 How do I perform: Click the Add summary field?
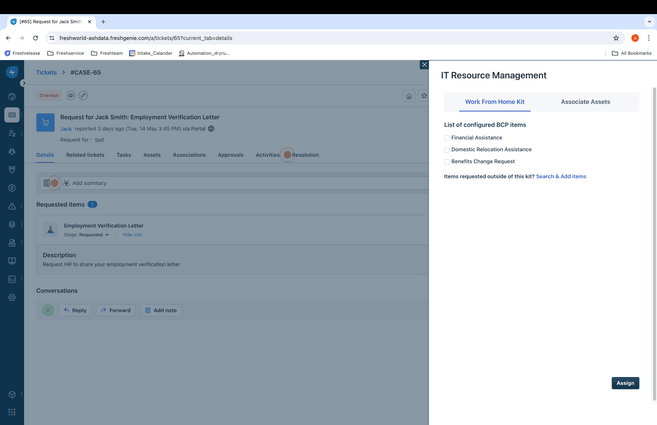point(89,183)
